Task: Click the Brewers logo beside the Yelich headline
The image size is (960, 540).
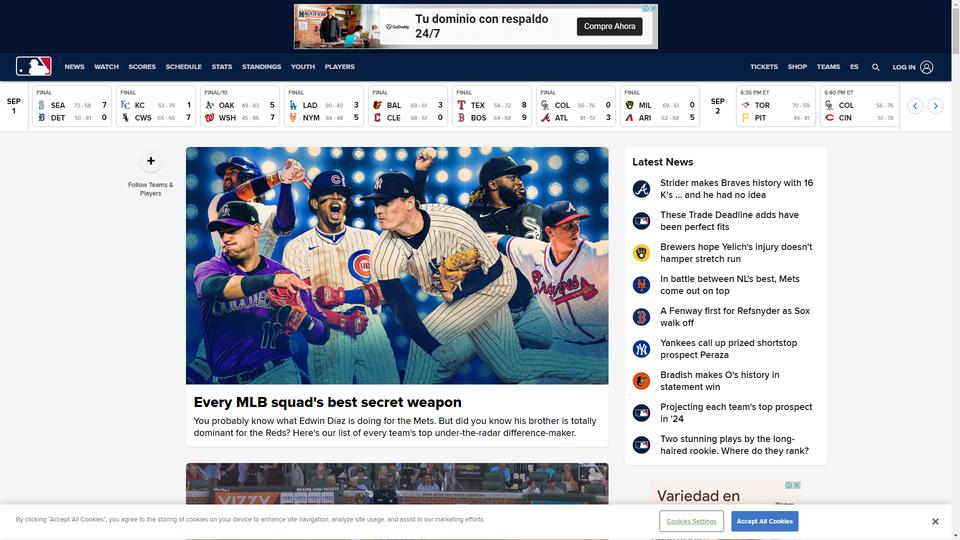Action: pos(641,253)
